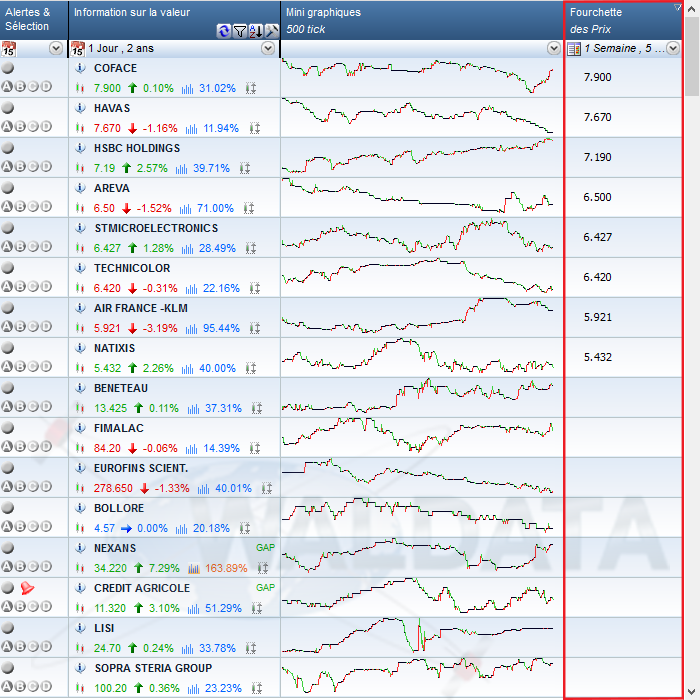Click calendar icon under Alertes & Sélection
This screenshot has width=700, height=700.
[x=8, y=48]
